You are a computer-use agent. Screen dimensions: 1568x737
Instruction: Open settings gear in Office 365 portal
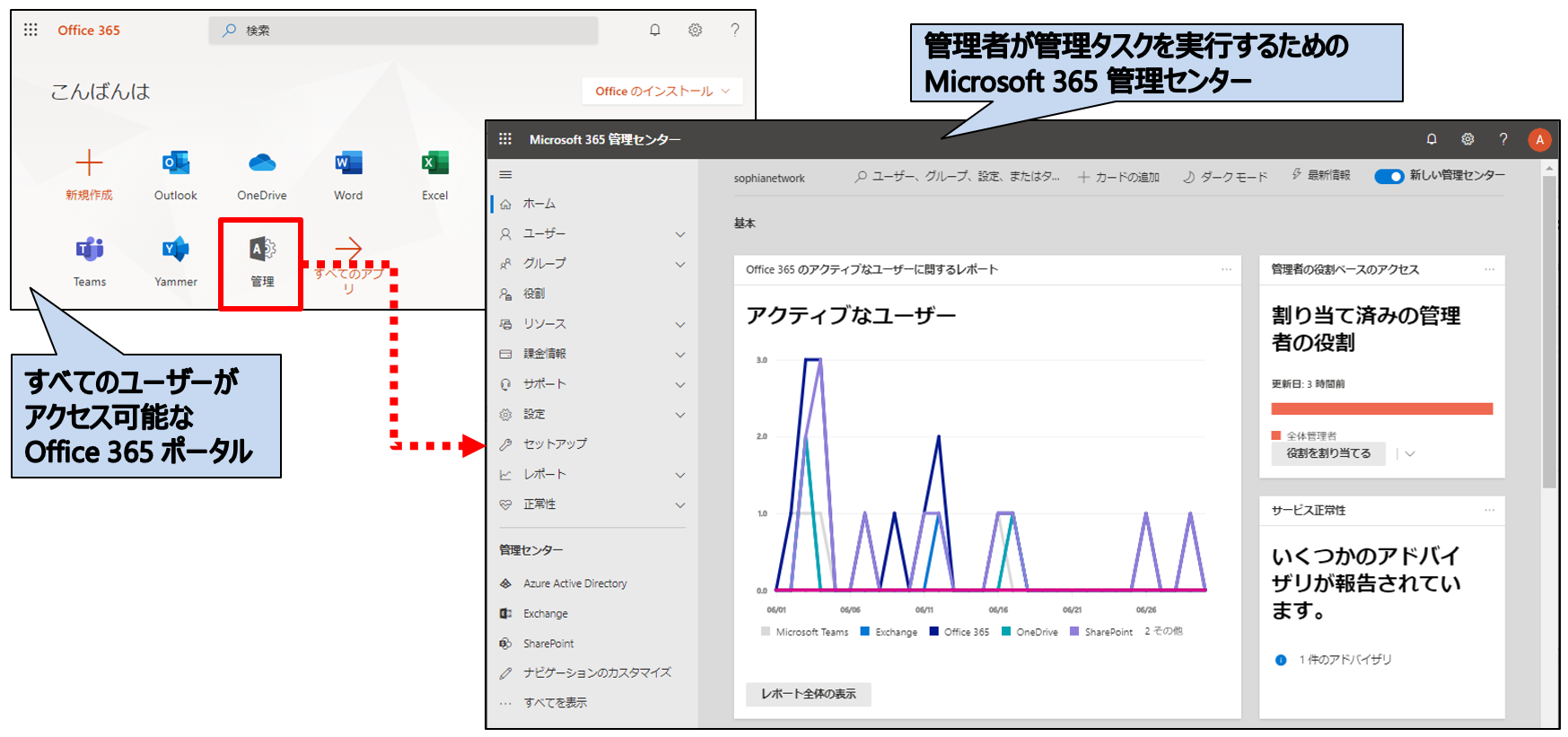click(695, 30)
